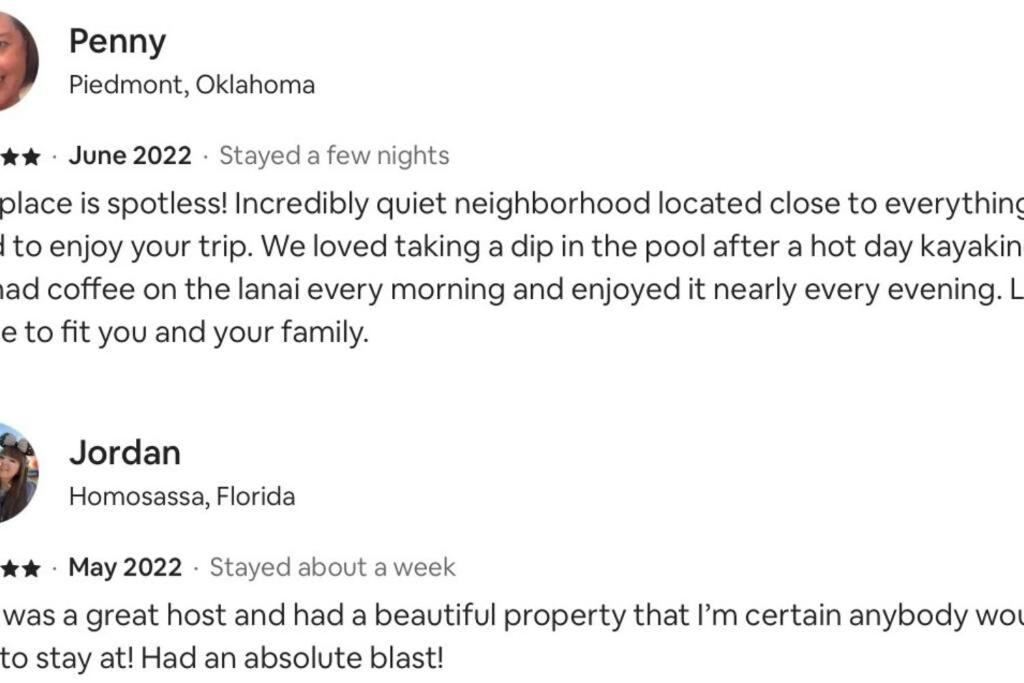1024x683 pixels.
Task: Select the Piedmont, Oklahoma location text
Action: click(x=192, y=85)
